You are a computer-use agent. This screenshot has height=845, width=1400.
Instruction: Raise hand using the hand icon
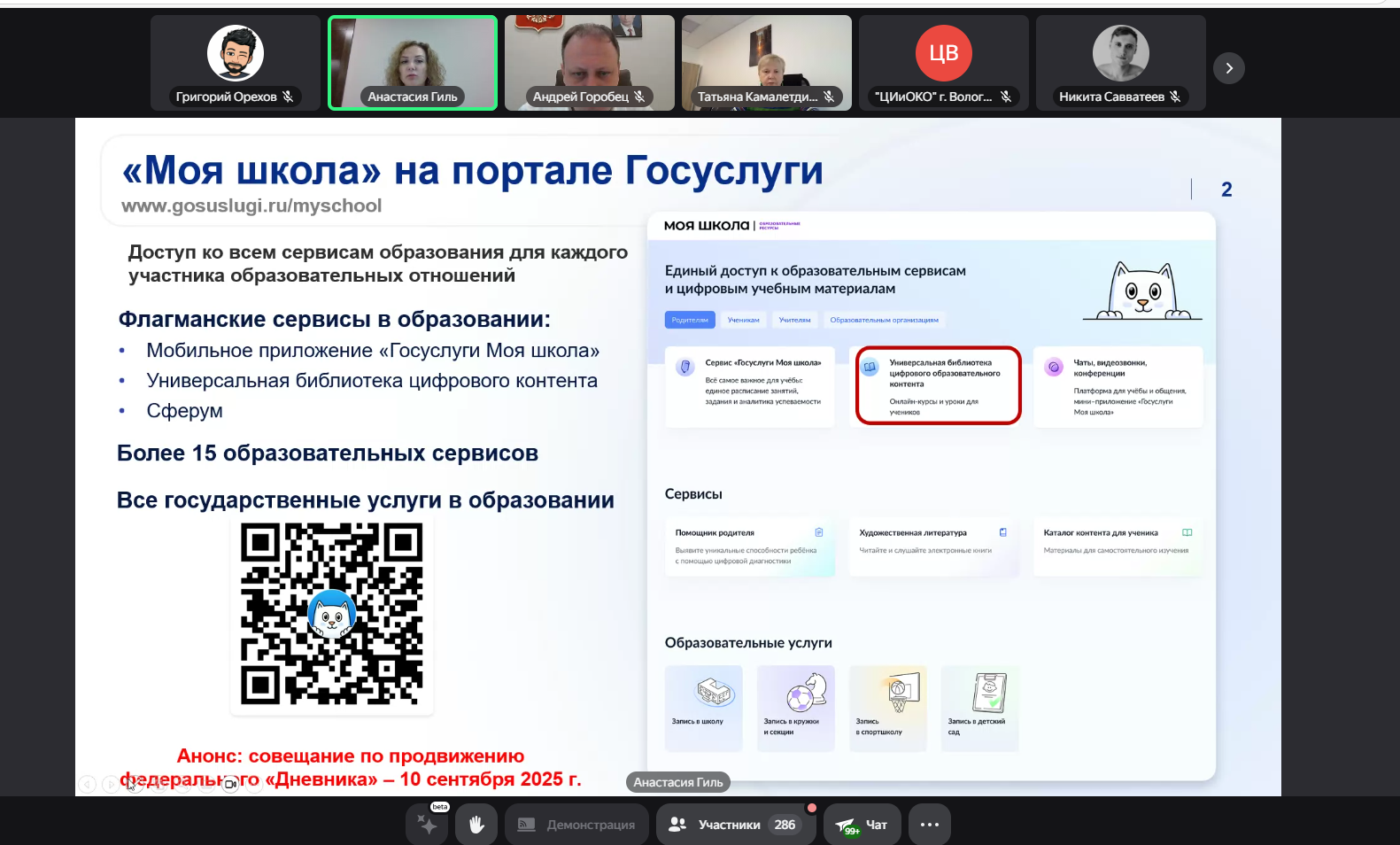tap(476, 825)
